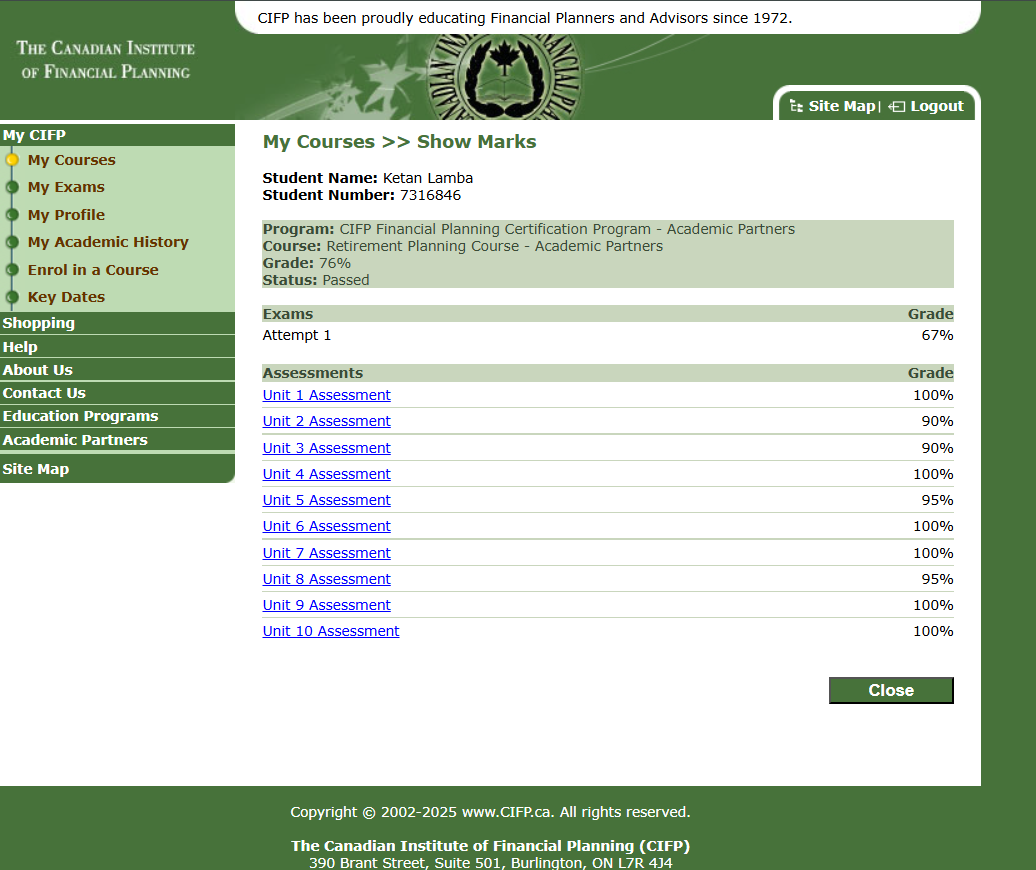Click the green bullet beside My Exams
The height and width of the screenshot is (870, 1036).
pos(12,187)
